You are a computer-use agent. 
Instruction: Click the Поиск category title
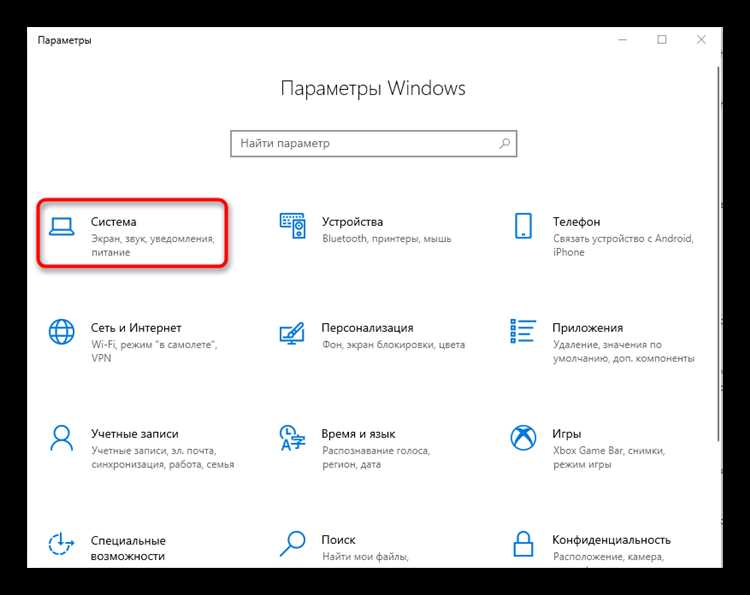pyautogui.click(x=338, y=540)
